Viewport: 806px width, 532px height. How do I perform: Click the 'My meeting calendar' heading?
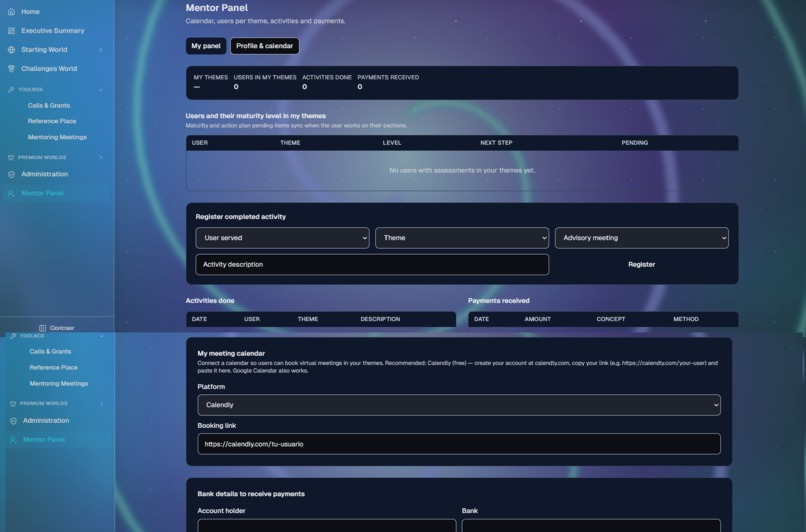tap(231, 354)
